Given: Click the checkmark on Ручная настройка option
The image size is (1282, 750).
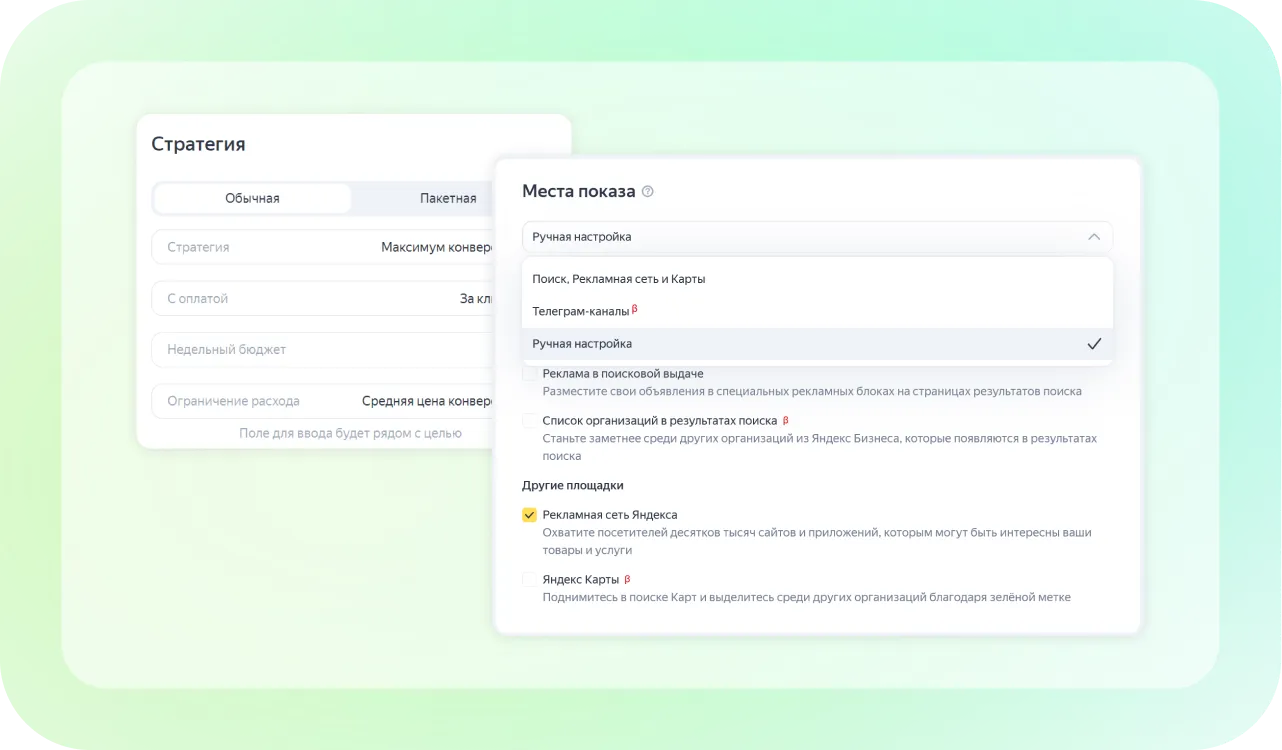Looking at the screenshot, I should [x=1093, y=344].
